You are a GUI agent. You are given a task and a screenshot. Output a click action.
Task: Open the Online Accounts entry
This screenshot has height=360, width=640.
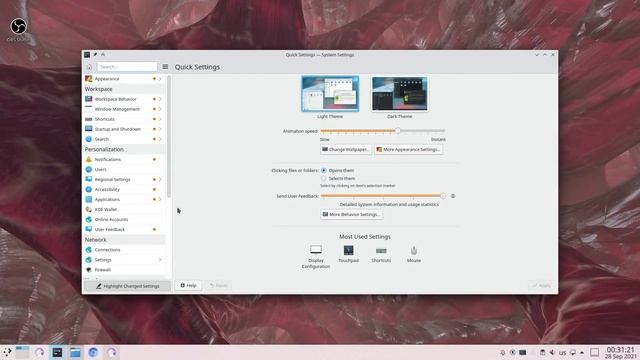tap(124, 219)
